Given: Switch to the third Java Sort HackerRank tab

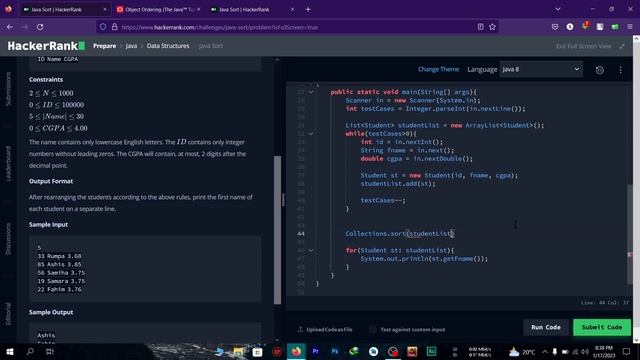Looking at the screenshot, I should [x=250, y=9].
